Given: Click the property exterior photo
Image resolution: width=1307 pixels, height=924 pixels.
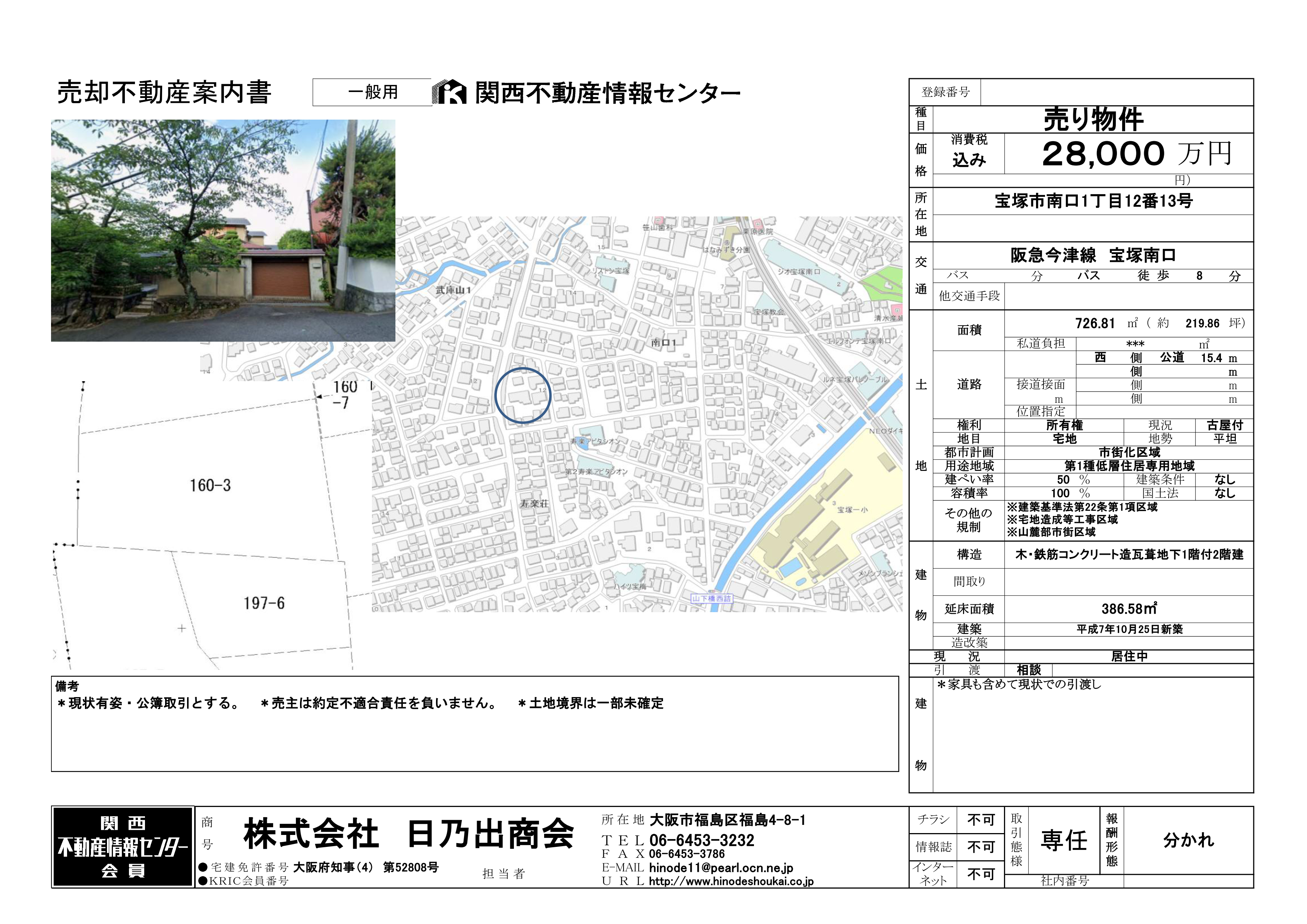Looking at the screenshot, I should [222, 230].
